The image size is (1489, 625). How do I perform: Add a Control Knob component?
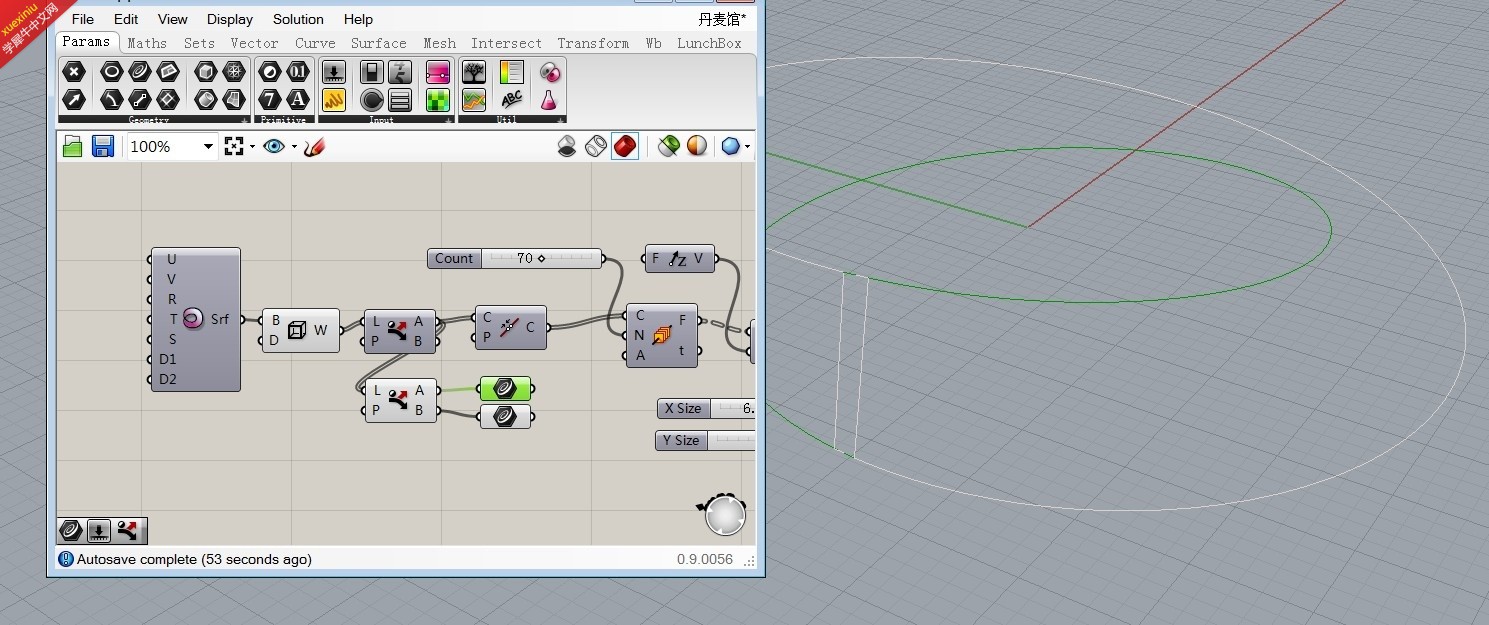[372, 99]
